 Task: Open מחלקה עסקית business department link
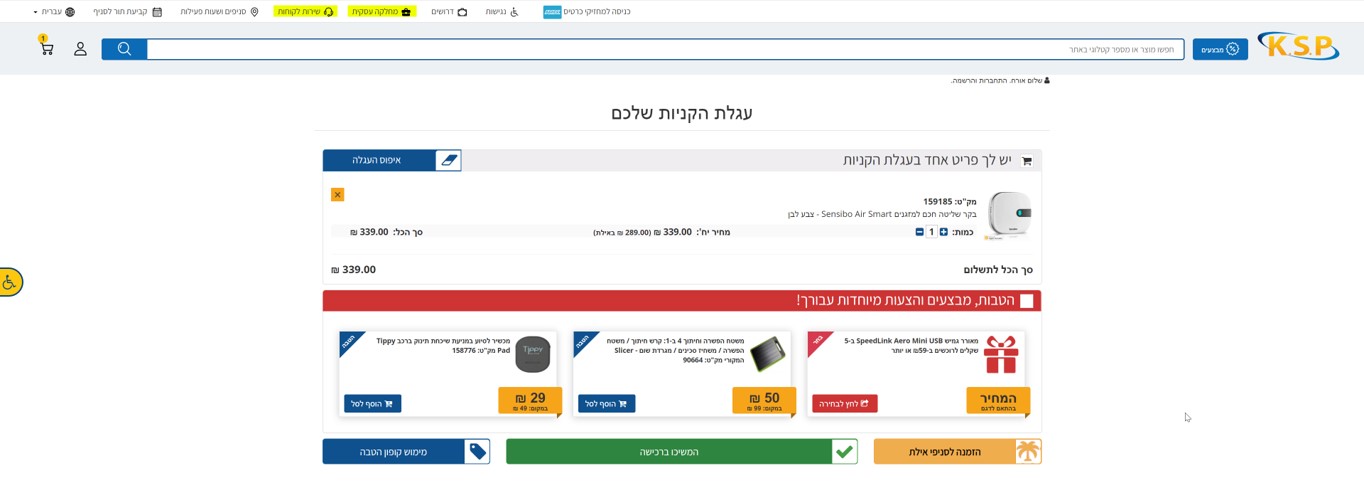point(382,12)
